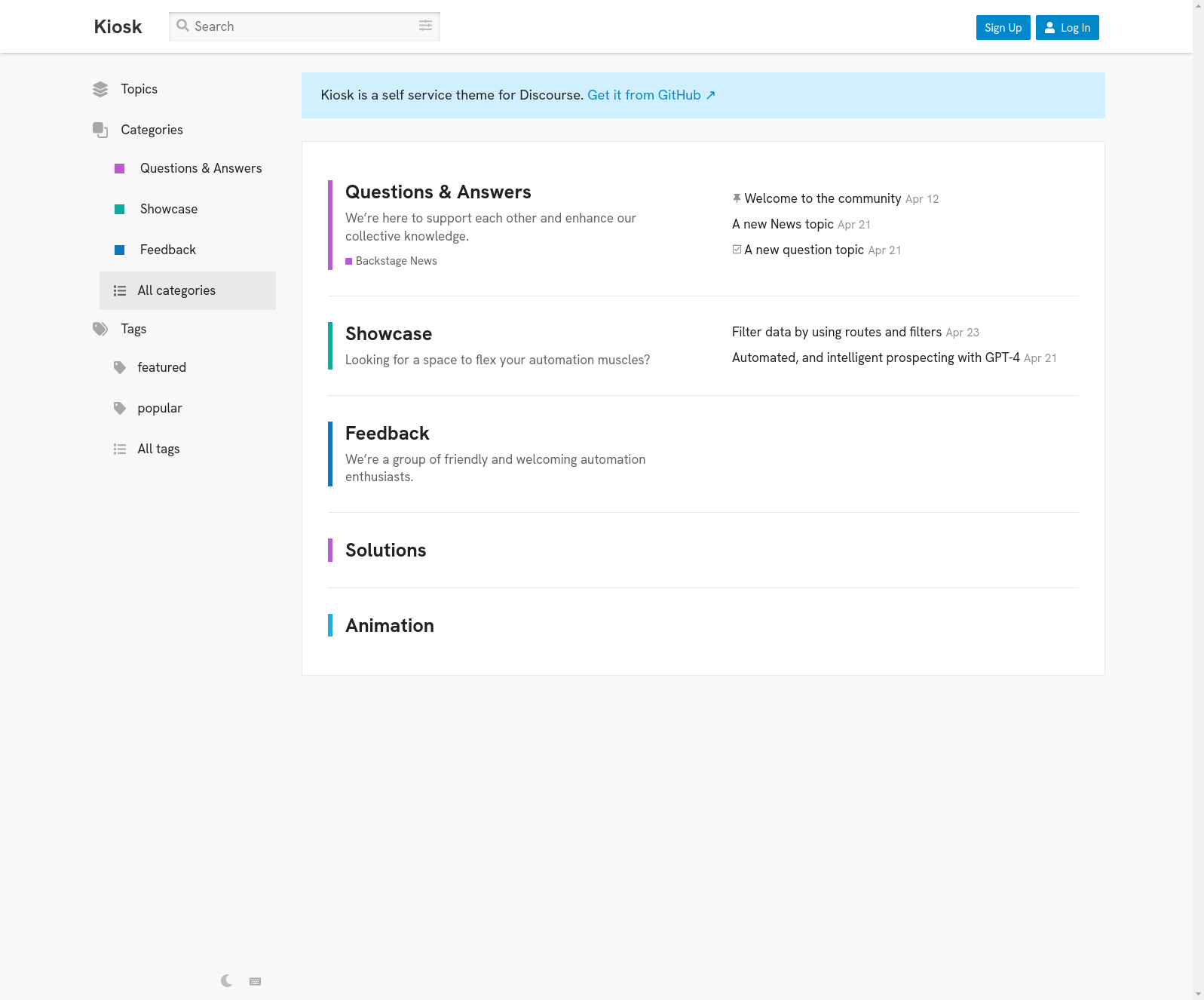Click the All tags list icon
The height and width of the screenshot is (1000, 1204).
[120, 449]
